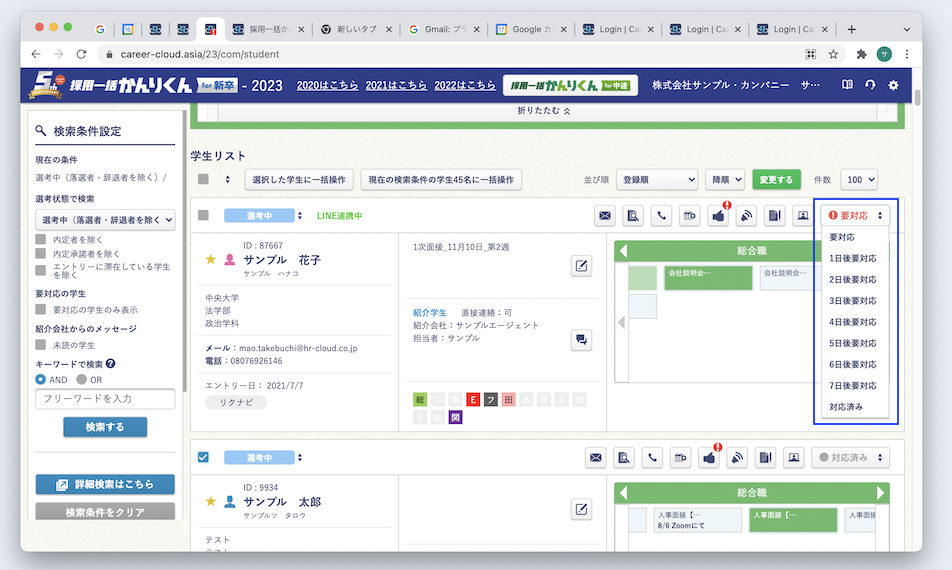Image resolution: width=952 pixels, height=570 pixels.
Task: Bookmark this page with star icon
Action: (834, 54)
